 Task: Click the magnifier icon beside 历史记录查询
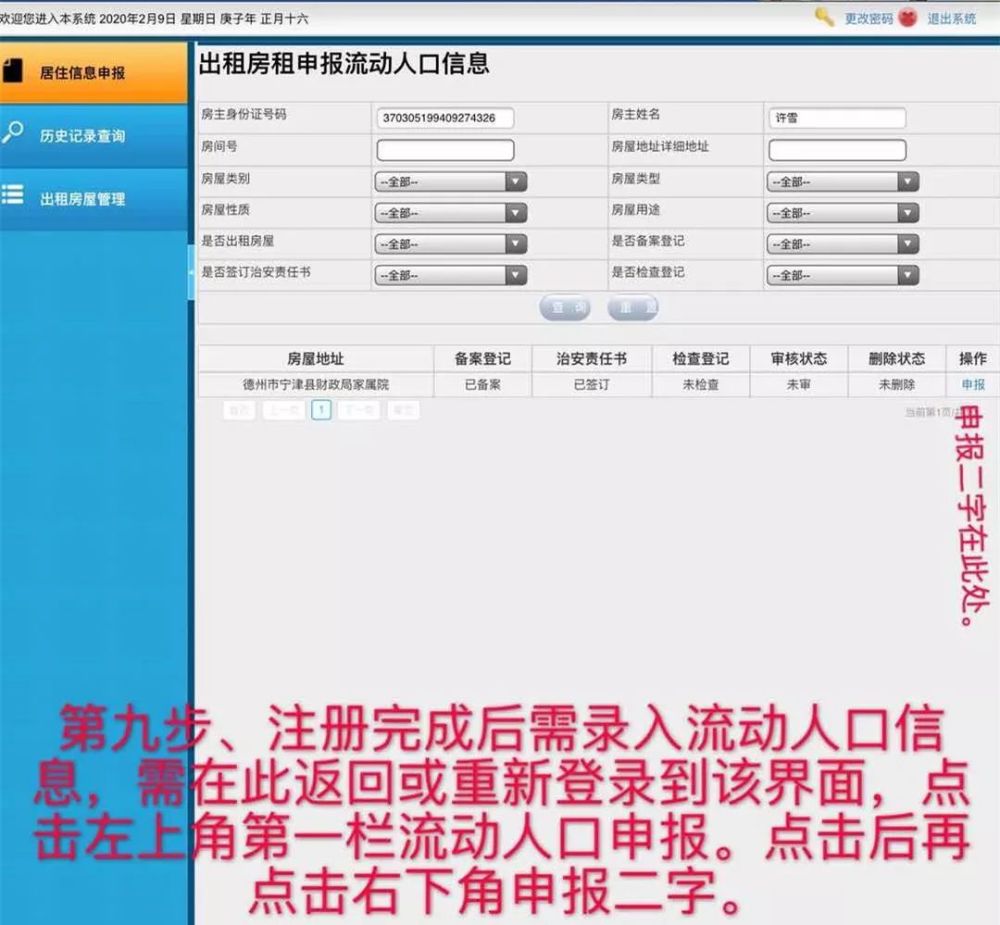coord(12,133)
